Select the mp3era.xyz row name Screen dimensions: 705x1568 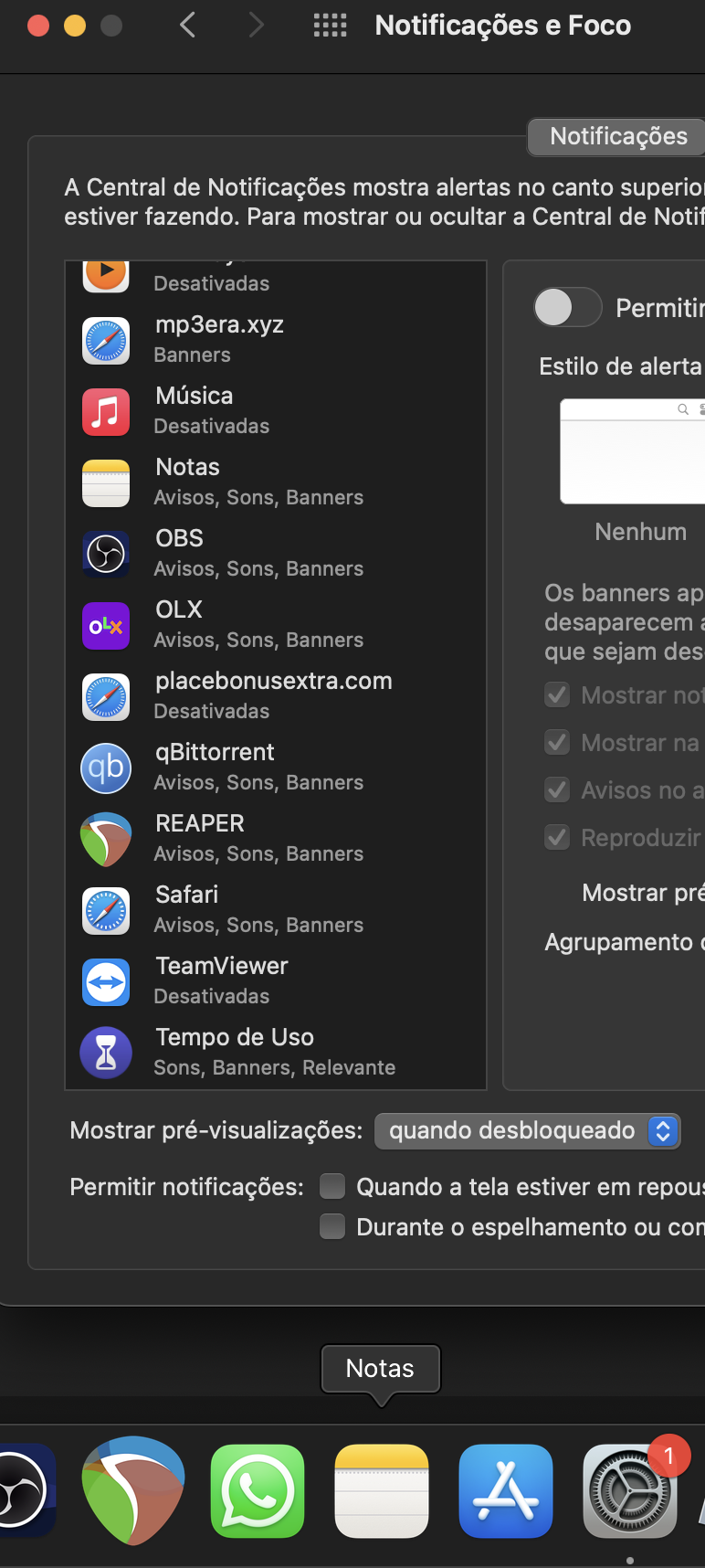click(220, 324)
